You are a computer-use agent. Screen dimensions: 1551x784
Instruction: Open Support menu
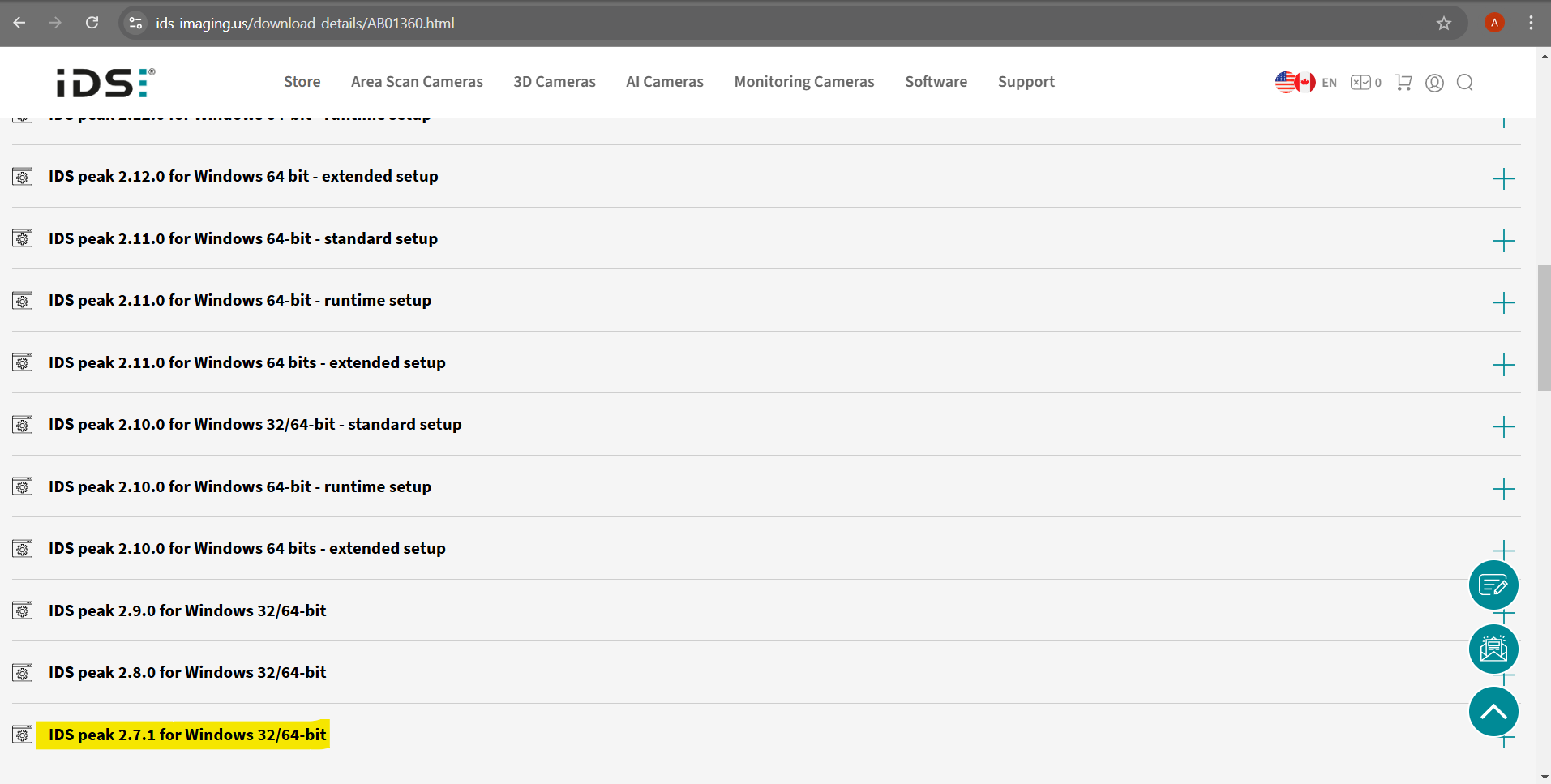click(x=1026, y=82)
